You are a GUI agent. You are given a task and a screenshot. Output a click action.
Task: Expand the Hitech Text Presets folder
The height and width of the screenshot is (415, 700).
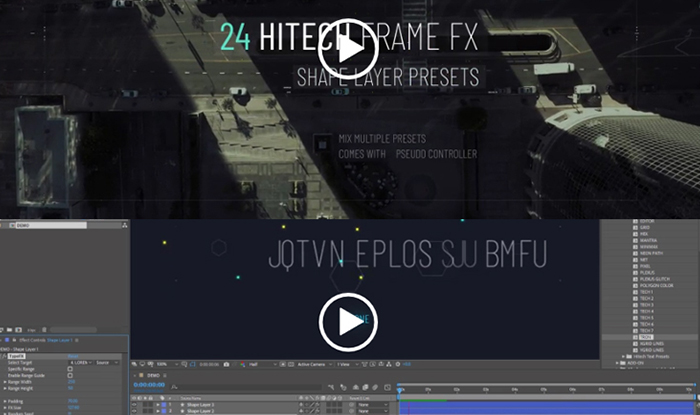[x=624, y=357]
